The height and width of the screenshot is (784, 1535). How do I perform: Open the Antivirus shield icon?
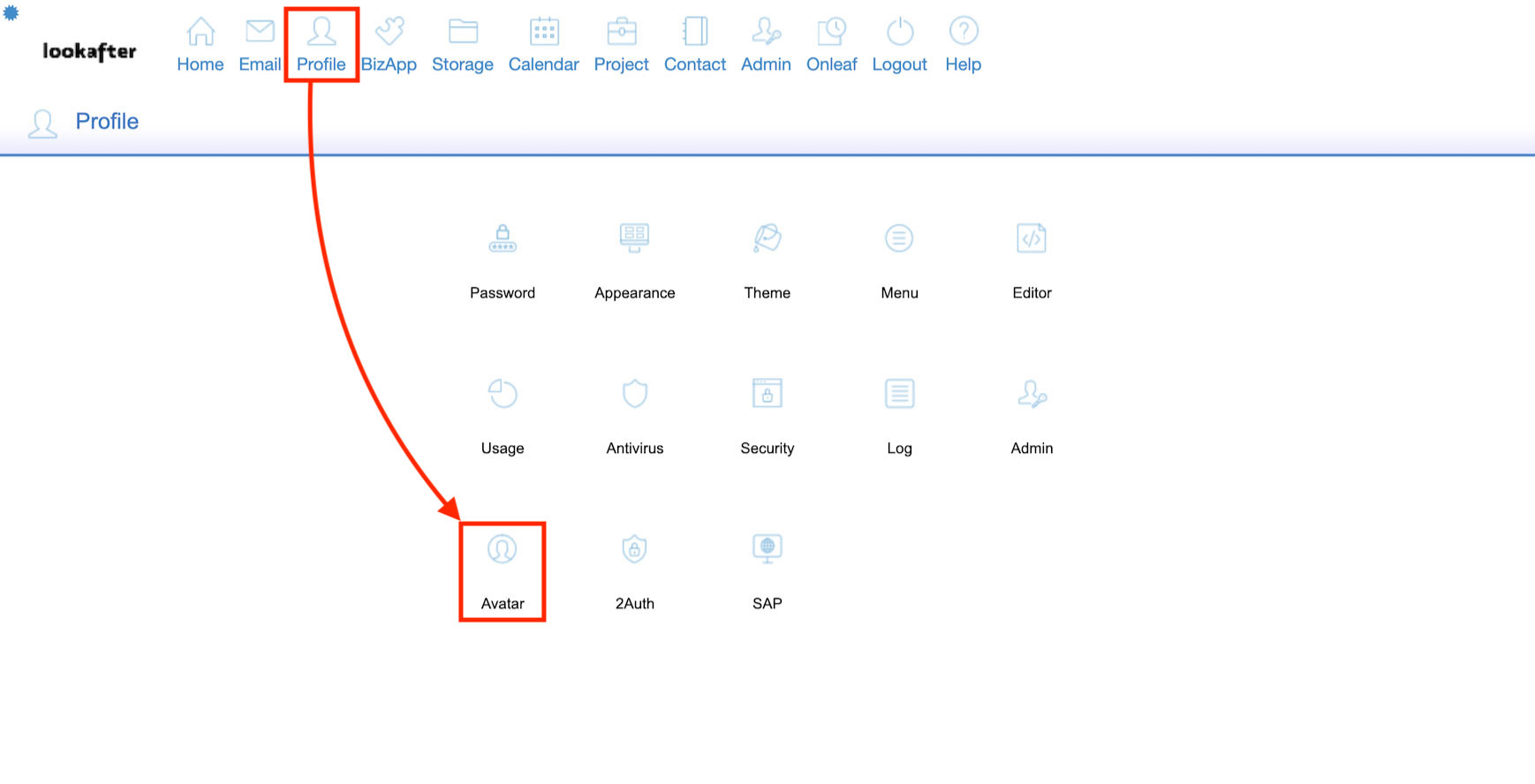click(634, 395)
